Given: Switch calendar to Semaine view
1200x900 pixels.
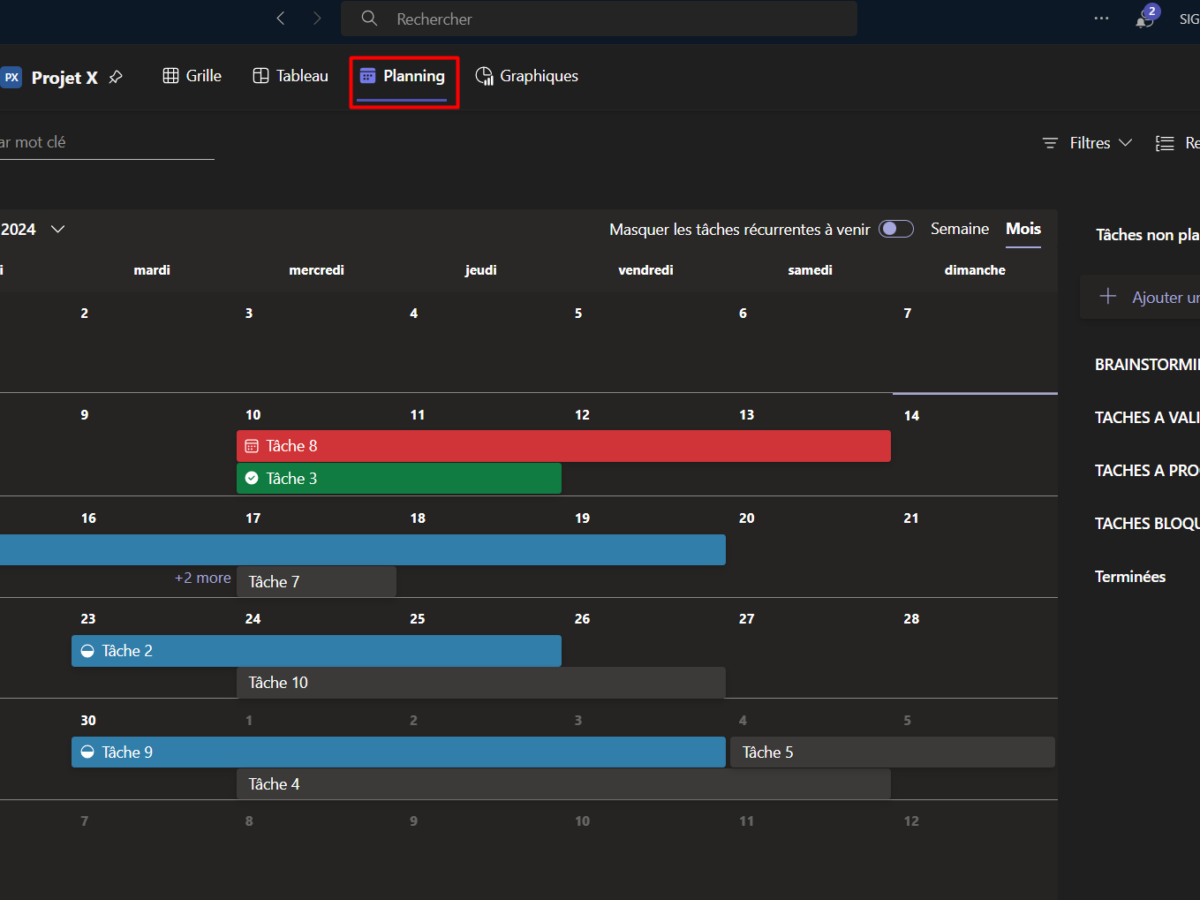Looking at the screenshot, I should pos(959,229).
